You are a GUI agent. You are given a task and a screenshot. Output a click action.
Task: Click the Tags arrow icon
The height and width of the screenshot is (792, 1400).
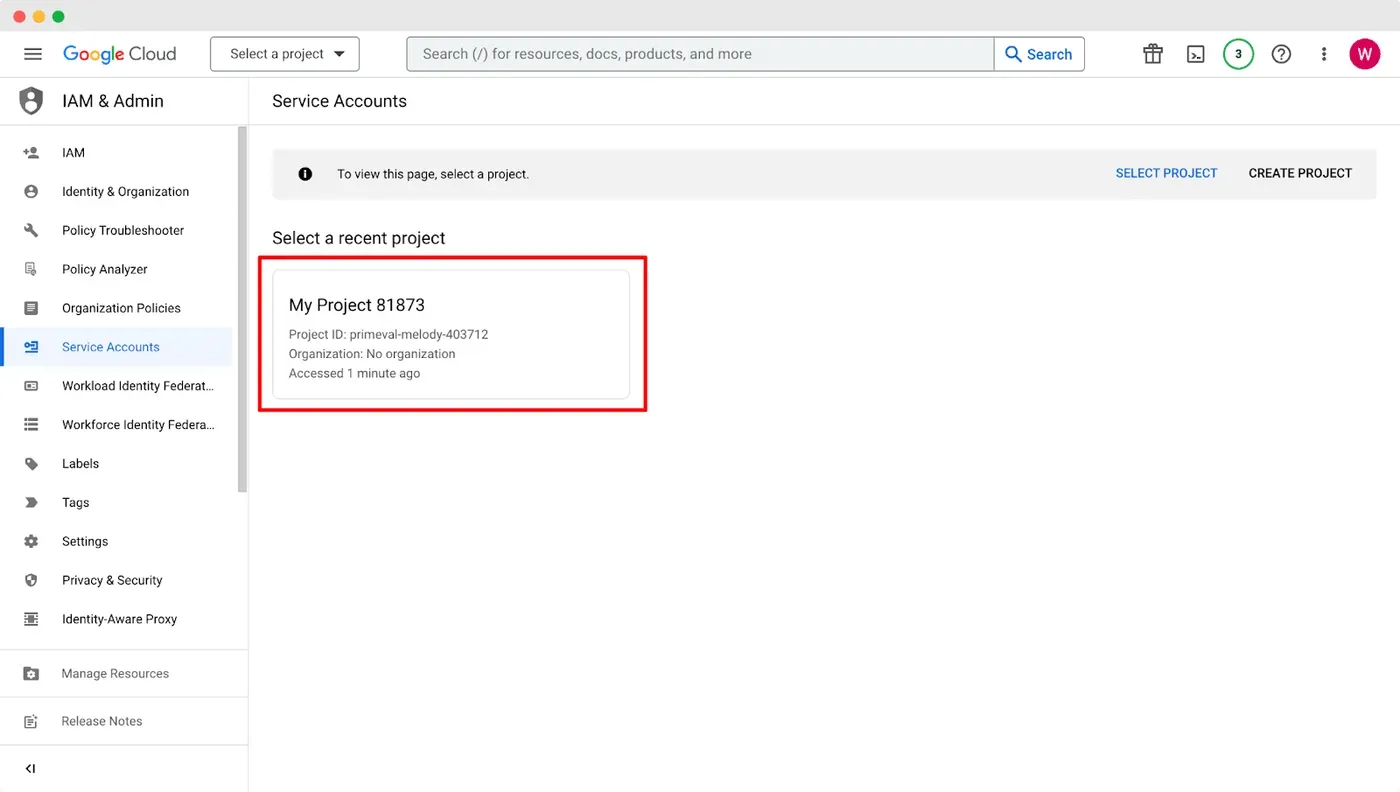(x=31, y=503)
